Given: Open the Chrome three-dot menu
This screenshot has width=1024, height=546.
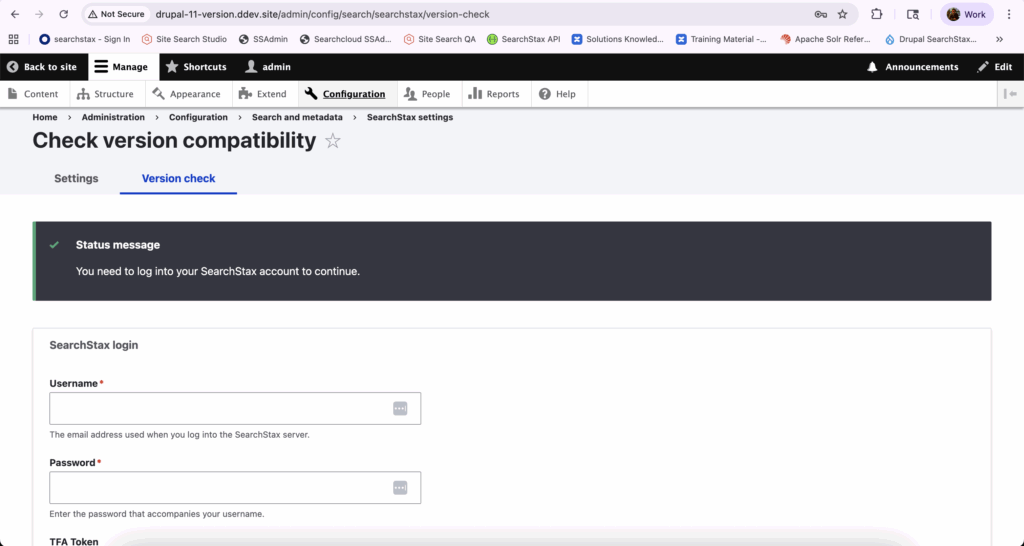Looking at the screenshot, I should pyautogui.click(x=1009, y=14).
